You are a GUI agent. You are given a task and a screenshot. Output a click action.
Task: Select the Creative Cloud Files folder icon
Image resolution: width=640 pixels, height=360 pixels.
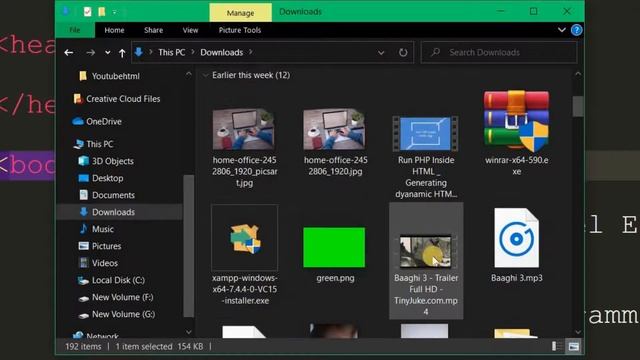pyautogui.click(x=78, y=99)
